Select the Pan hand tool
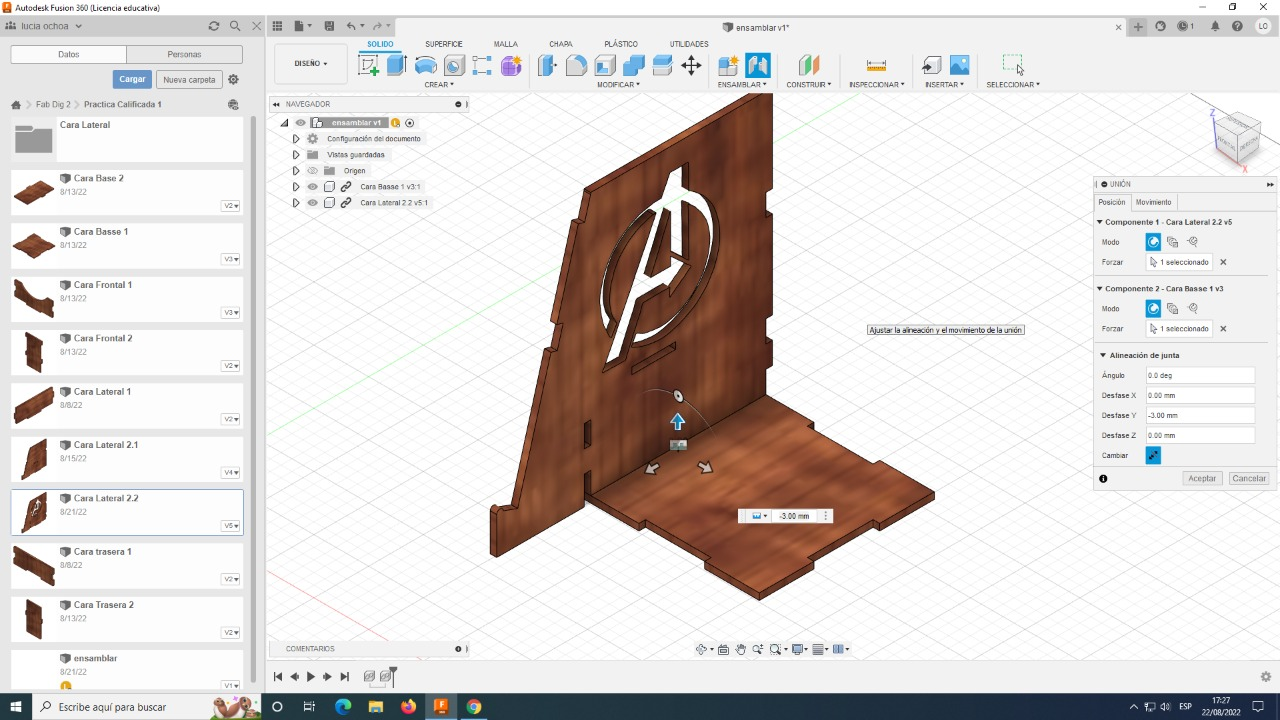The height and width of the screenshot is (720, 1280). [x=741, y=649]
